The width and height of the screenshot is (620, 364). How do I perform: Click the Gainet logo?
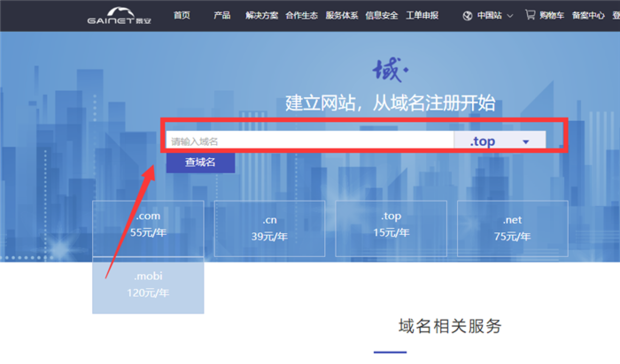coord(119,15)
